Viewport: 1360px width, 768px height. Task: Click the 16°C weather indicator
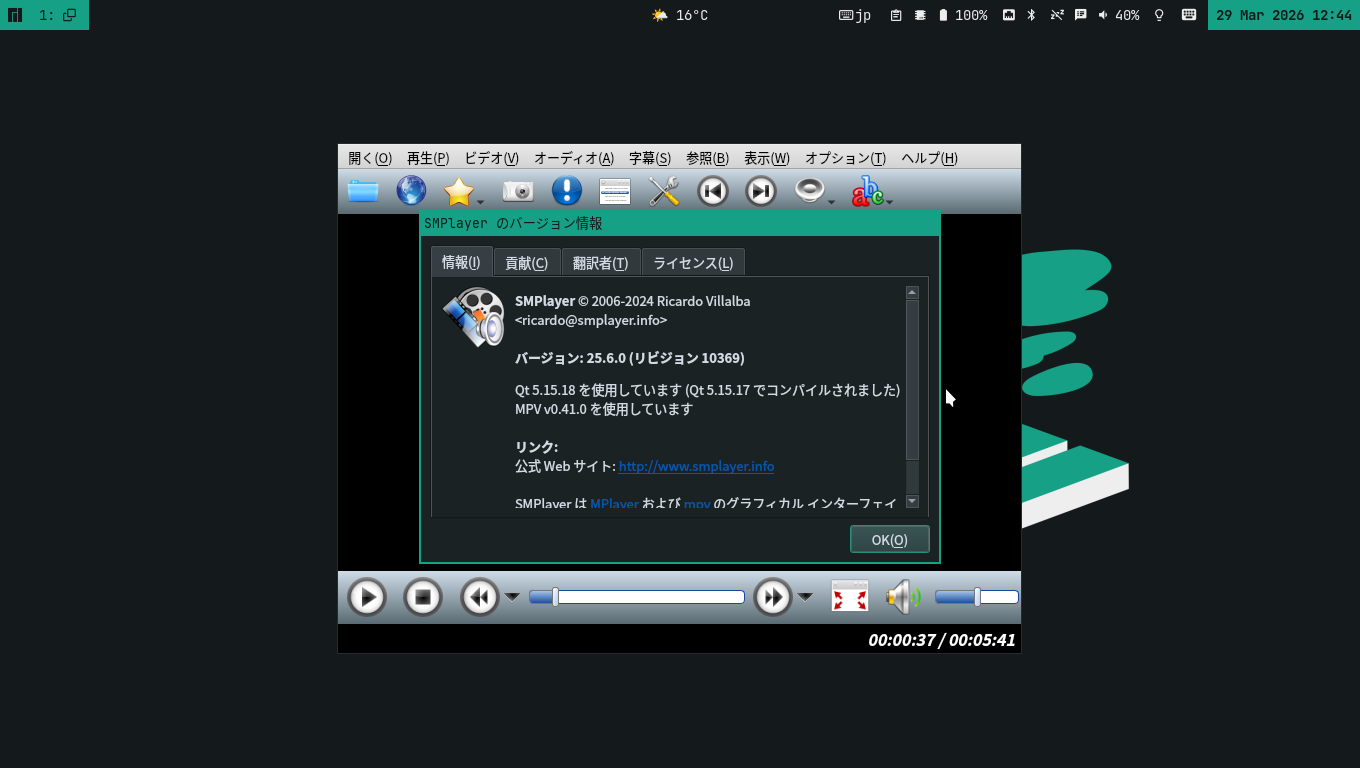(680, 15)
